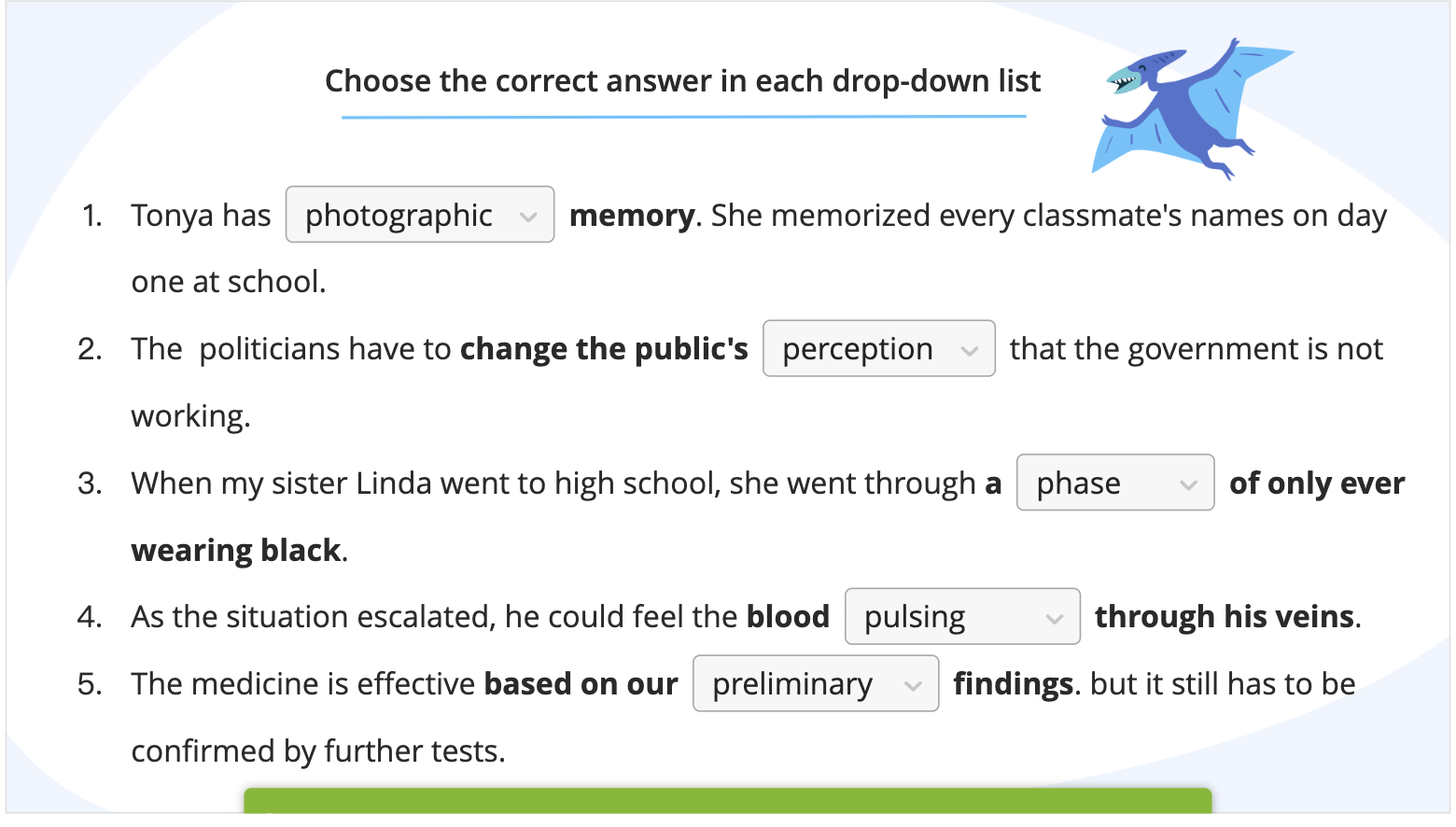The width and height of the screenshot is (1456, 827).
Task: Open the "phase" drop-down list
Action: click(x=1115, y=483)
